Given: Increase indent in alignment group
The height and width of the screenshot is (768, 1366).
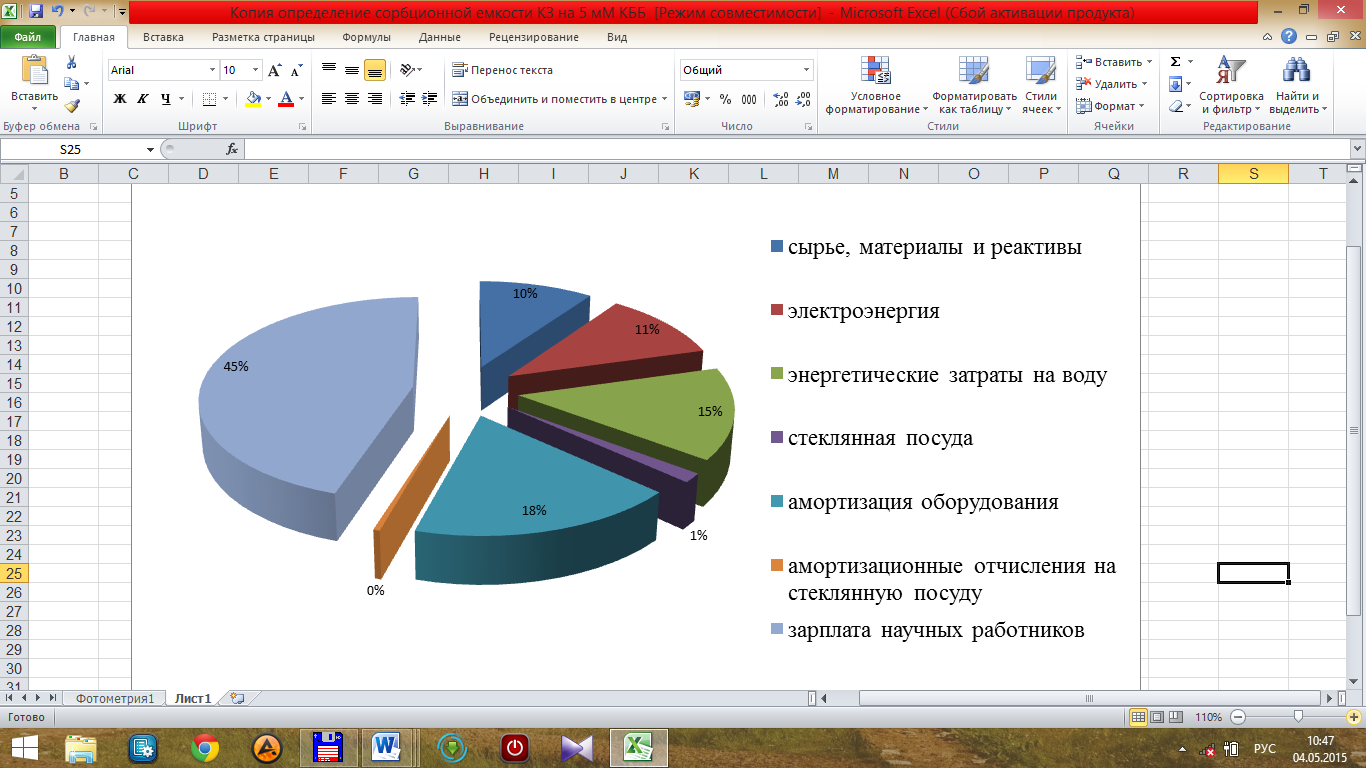Looking at the screenshot, I should pos(430,99).
